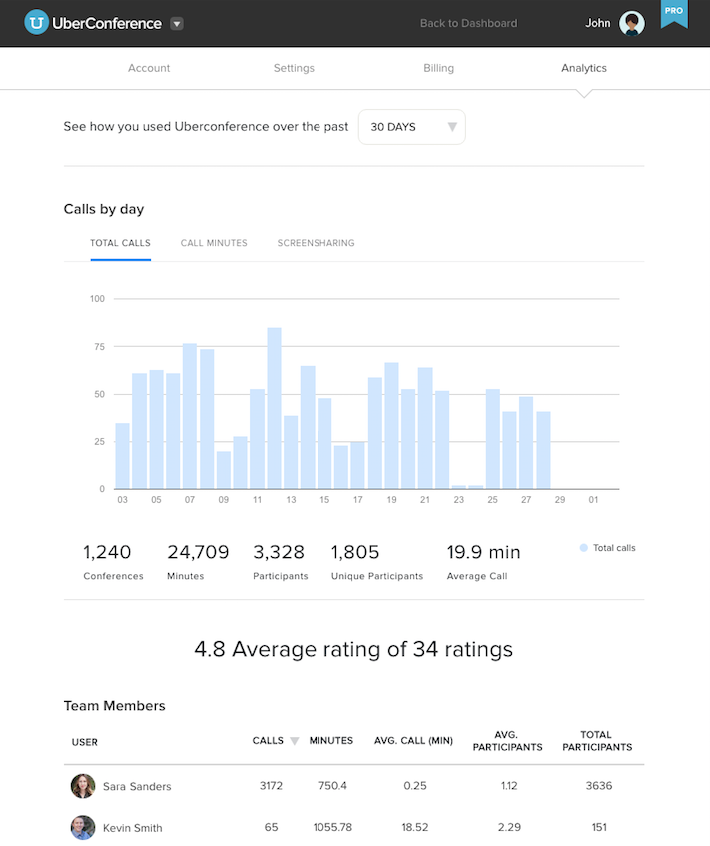Click the PRO ribbon badge
The height and width of the screenshot is (846, 710).
pyautogui.click(x=674, y=13)
